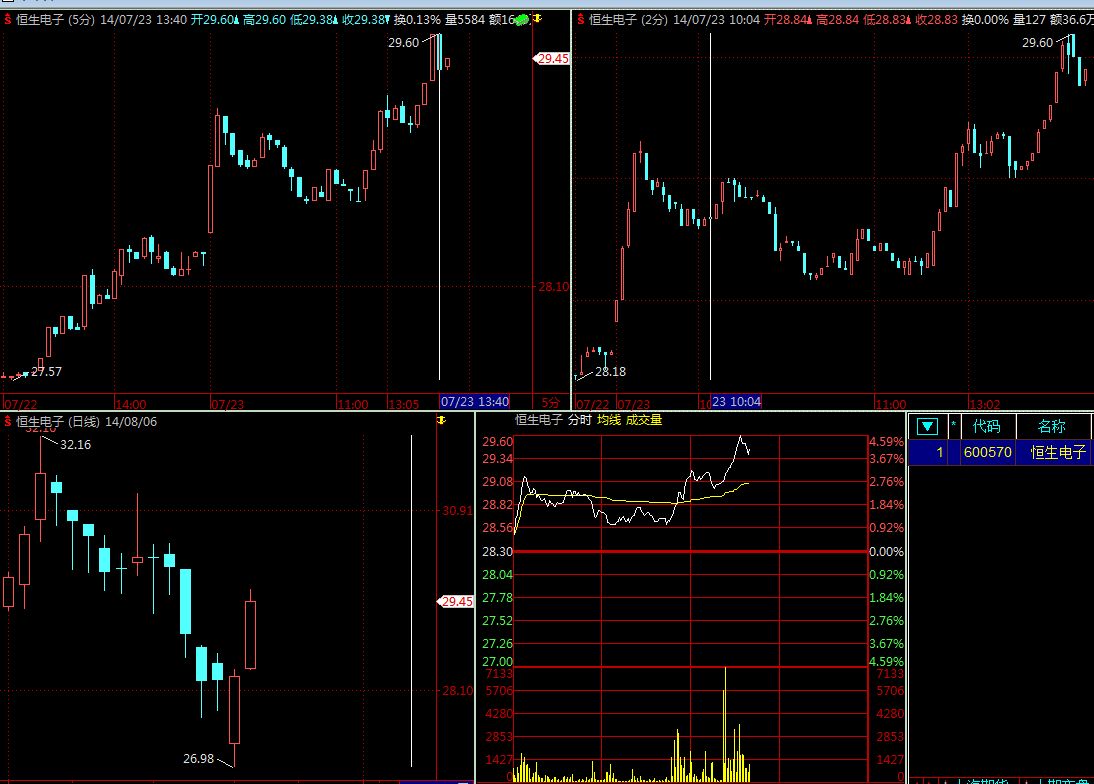Click the 23 10:04 time marker
Screen dimensions: 1094x784
(x=736, y=402)
